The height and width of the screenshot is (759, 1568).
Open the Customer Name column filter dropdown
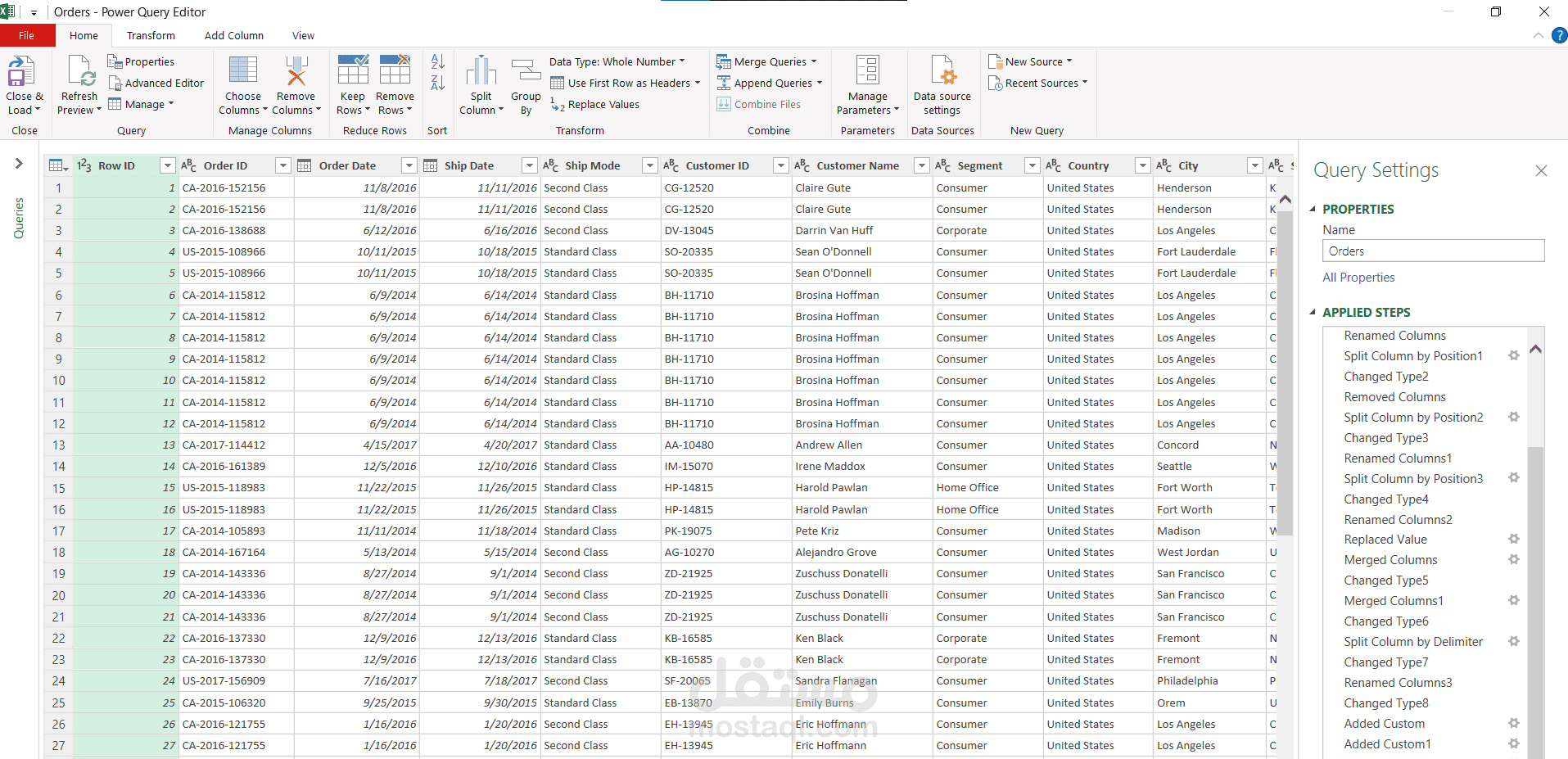point(922,165)
